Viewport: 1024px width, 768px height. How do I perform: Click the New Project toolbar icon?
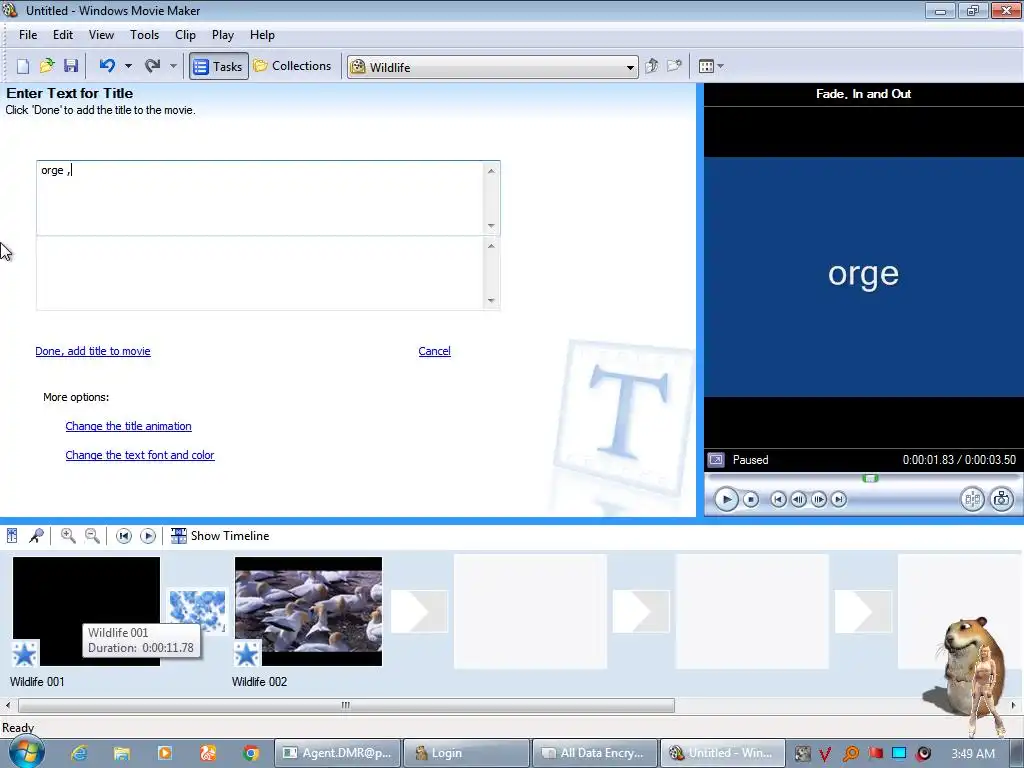(x=23, y=66)
